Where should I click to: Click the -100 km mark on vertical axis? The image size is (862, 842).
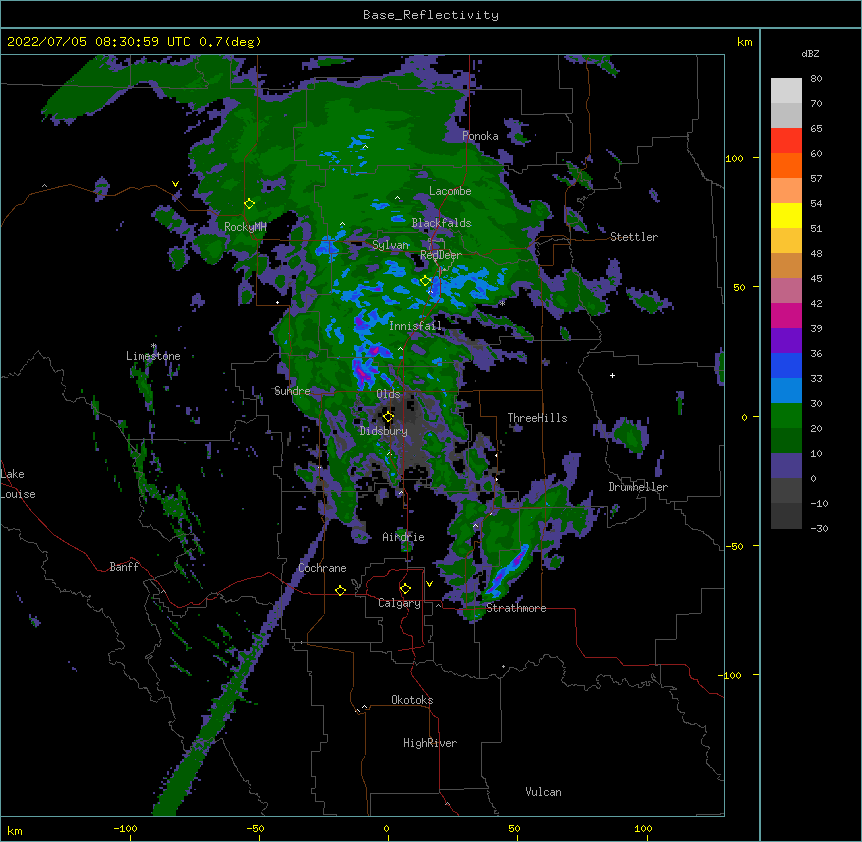(731, 675)
